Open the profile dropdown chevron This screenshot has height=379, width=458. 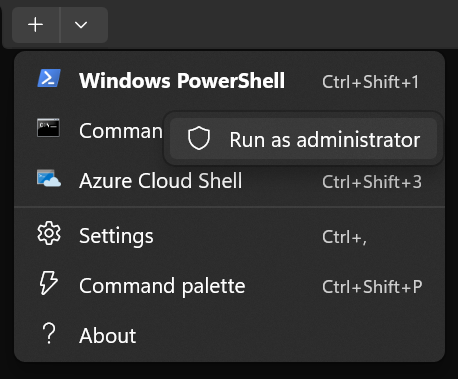coord(81,25)
